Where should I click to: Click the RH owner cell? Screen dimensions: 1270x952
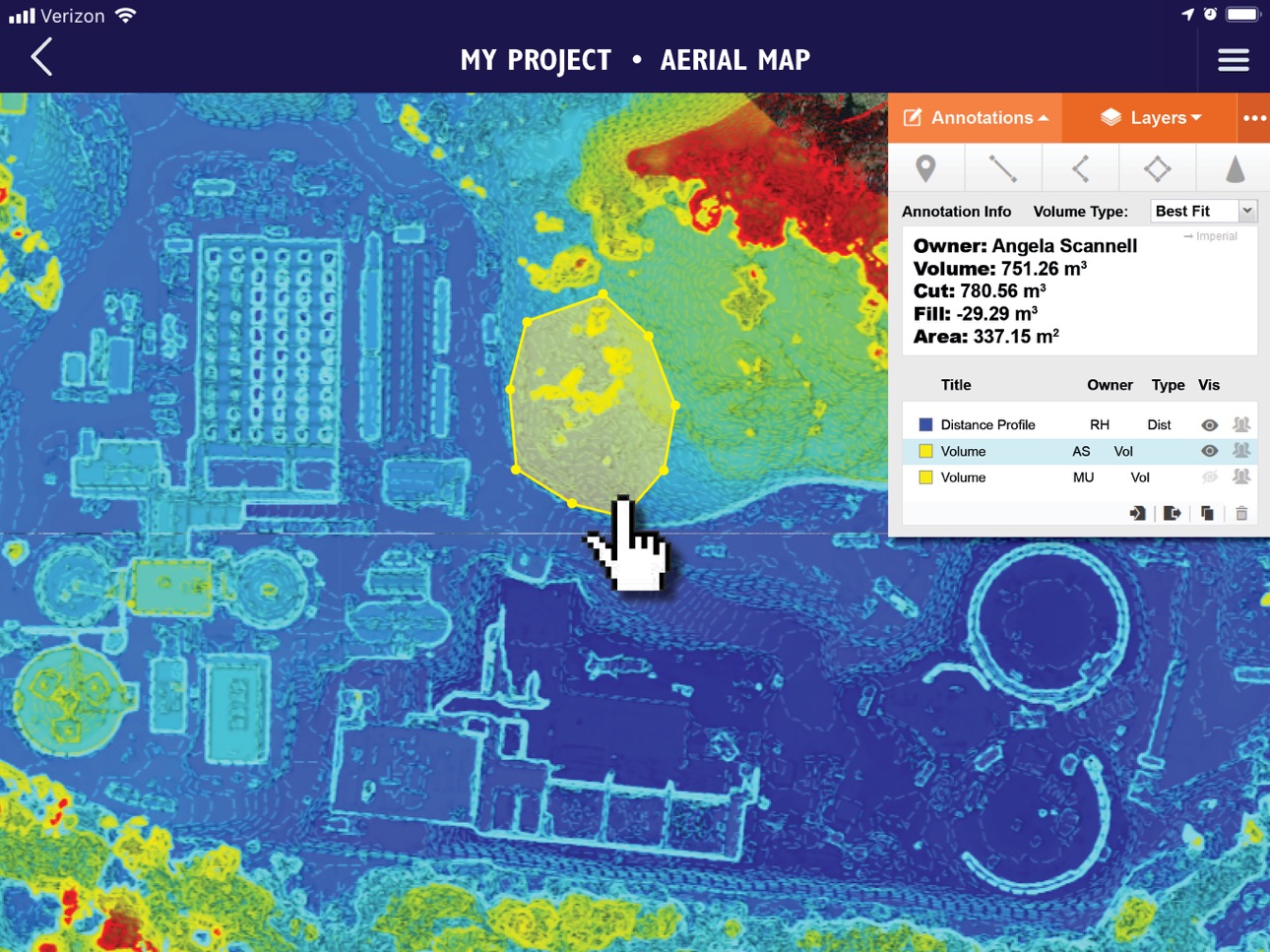click(1100, 424)
